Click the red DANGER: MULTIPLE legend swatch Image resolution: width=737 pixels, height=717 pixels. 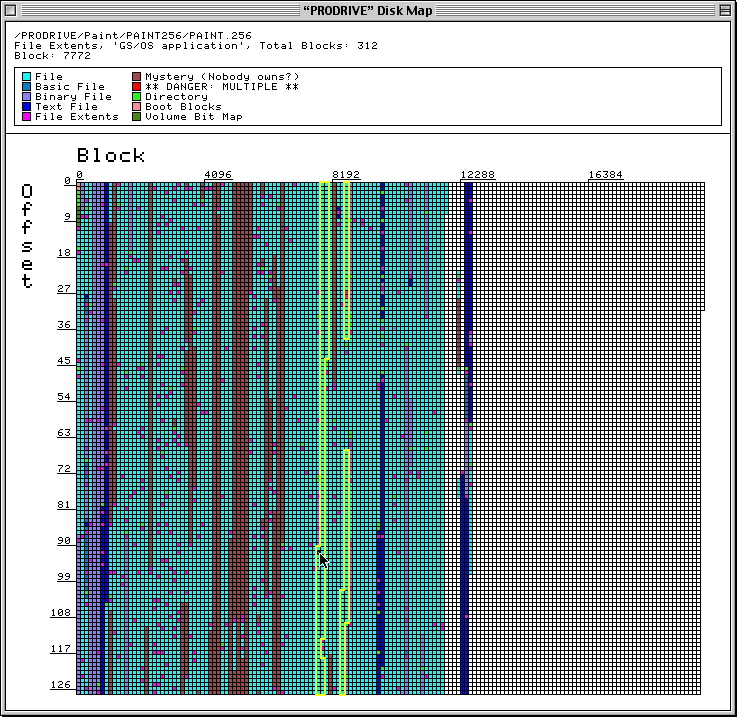pos(137,87)
